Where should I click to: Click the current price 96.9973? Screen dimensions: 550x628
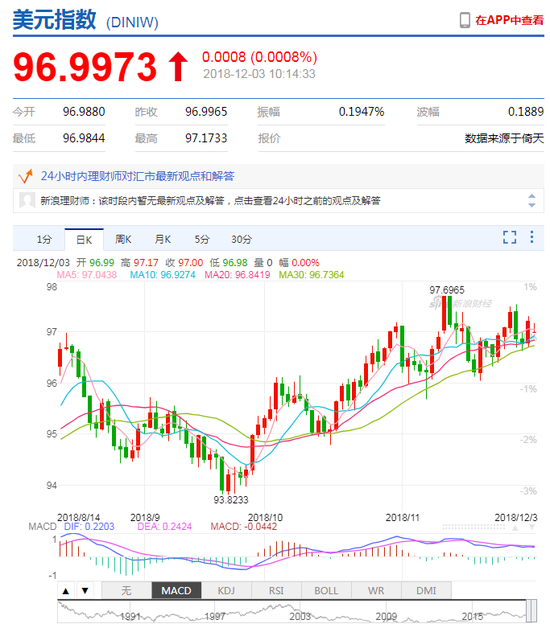[x=85, y=67]
